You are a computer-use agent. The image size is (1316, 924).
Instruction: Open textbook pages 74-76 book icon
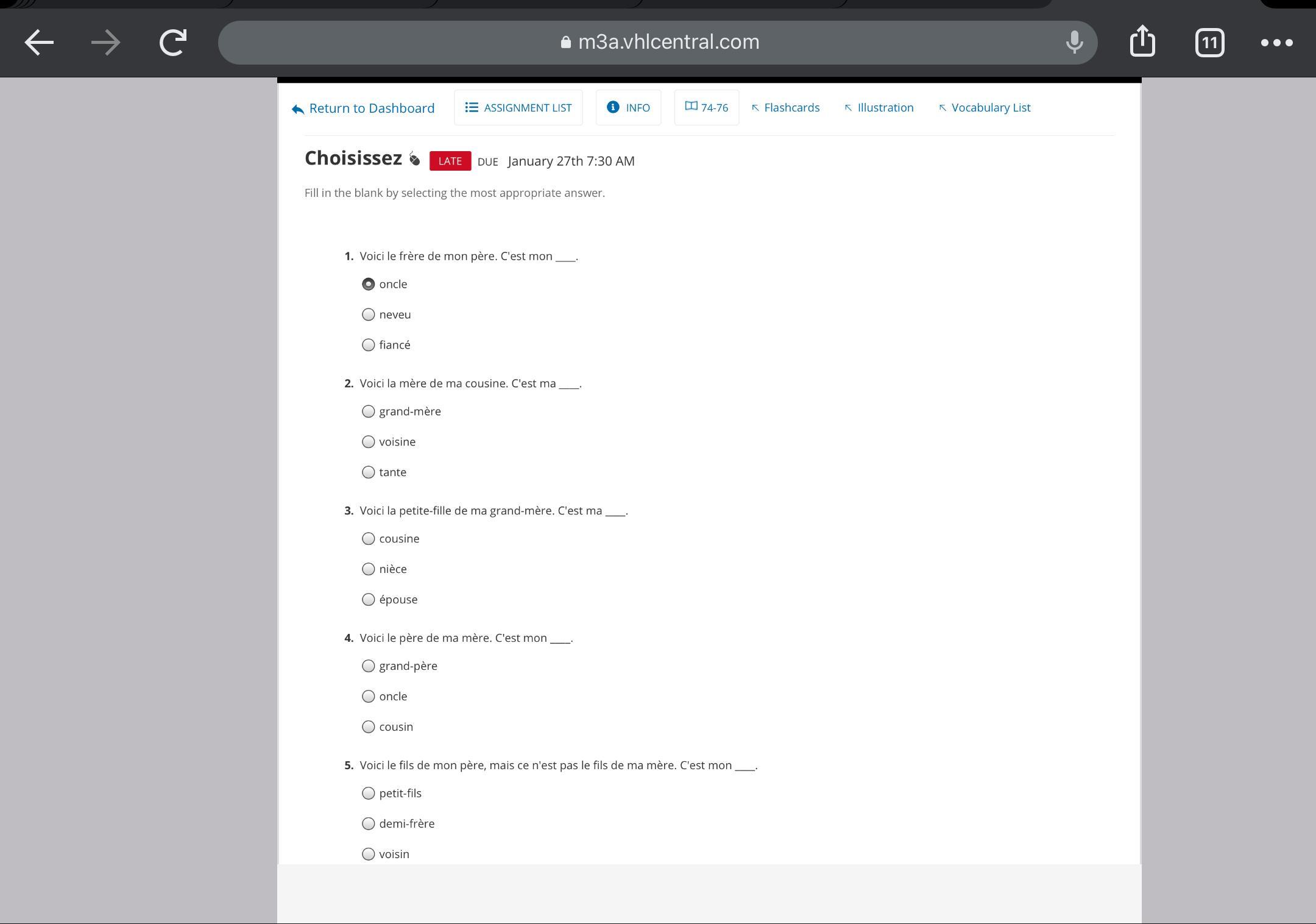[706, 107]
